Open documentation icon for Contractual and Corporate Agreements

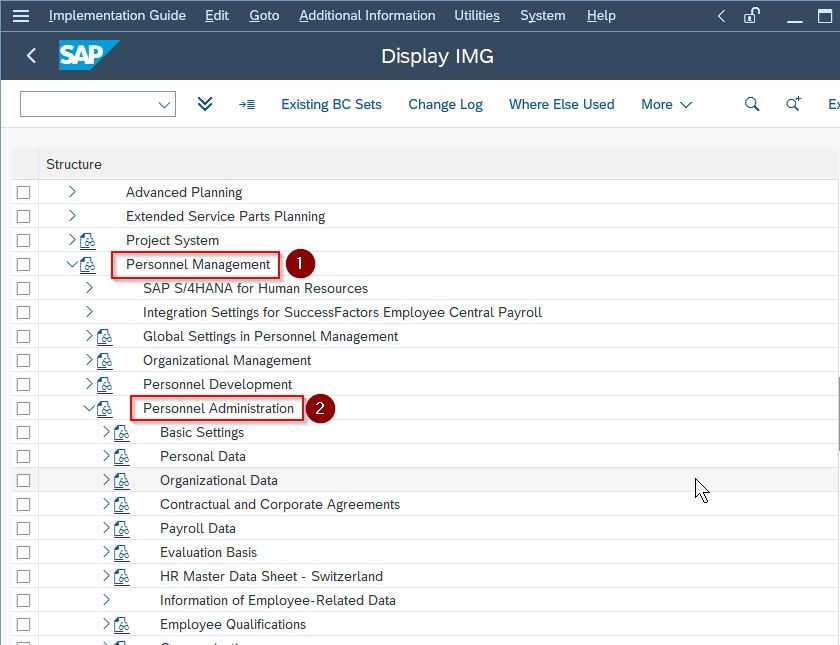tap(122, 505)
